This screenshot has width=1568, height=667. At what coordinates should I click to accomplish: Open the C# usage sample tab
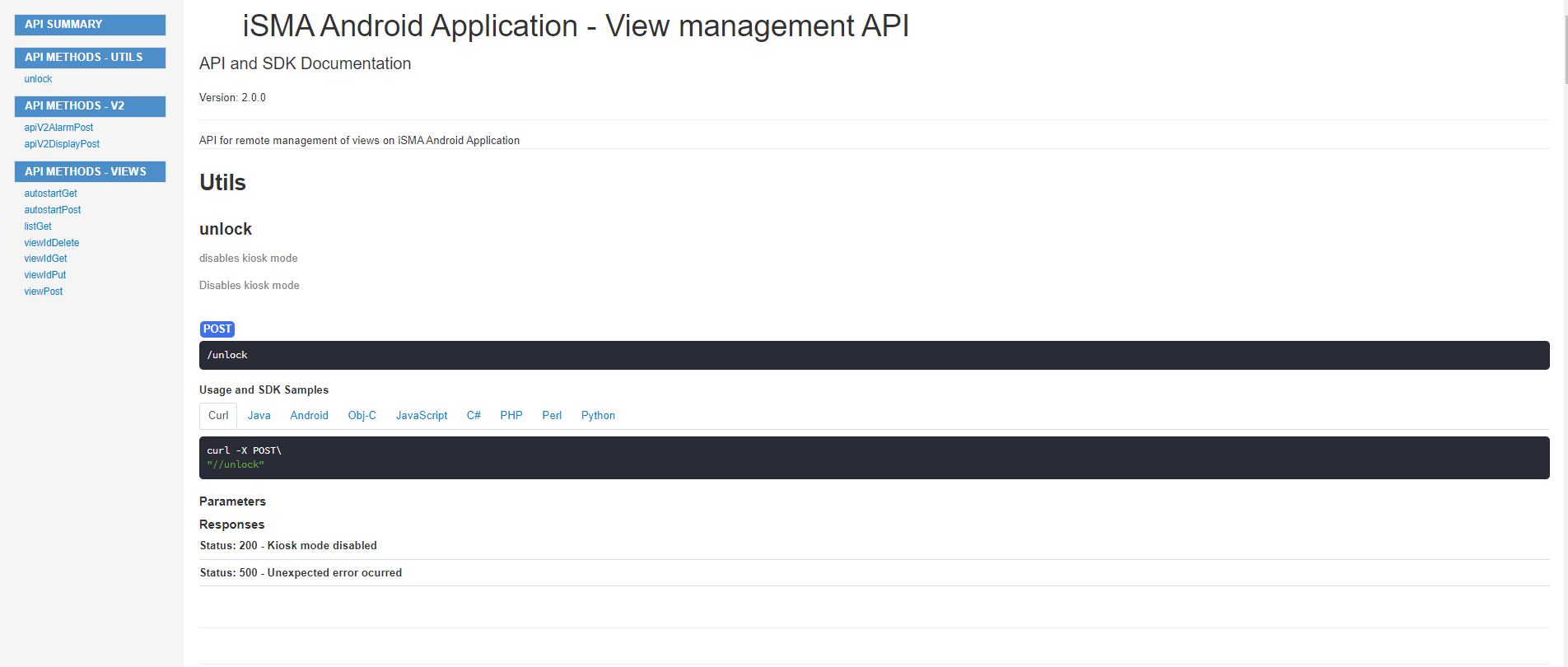point(474,416)
